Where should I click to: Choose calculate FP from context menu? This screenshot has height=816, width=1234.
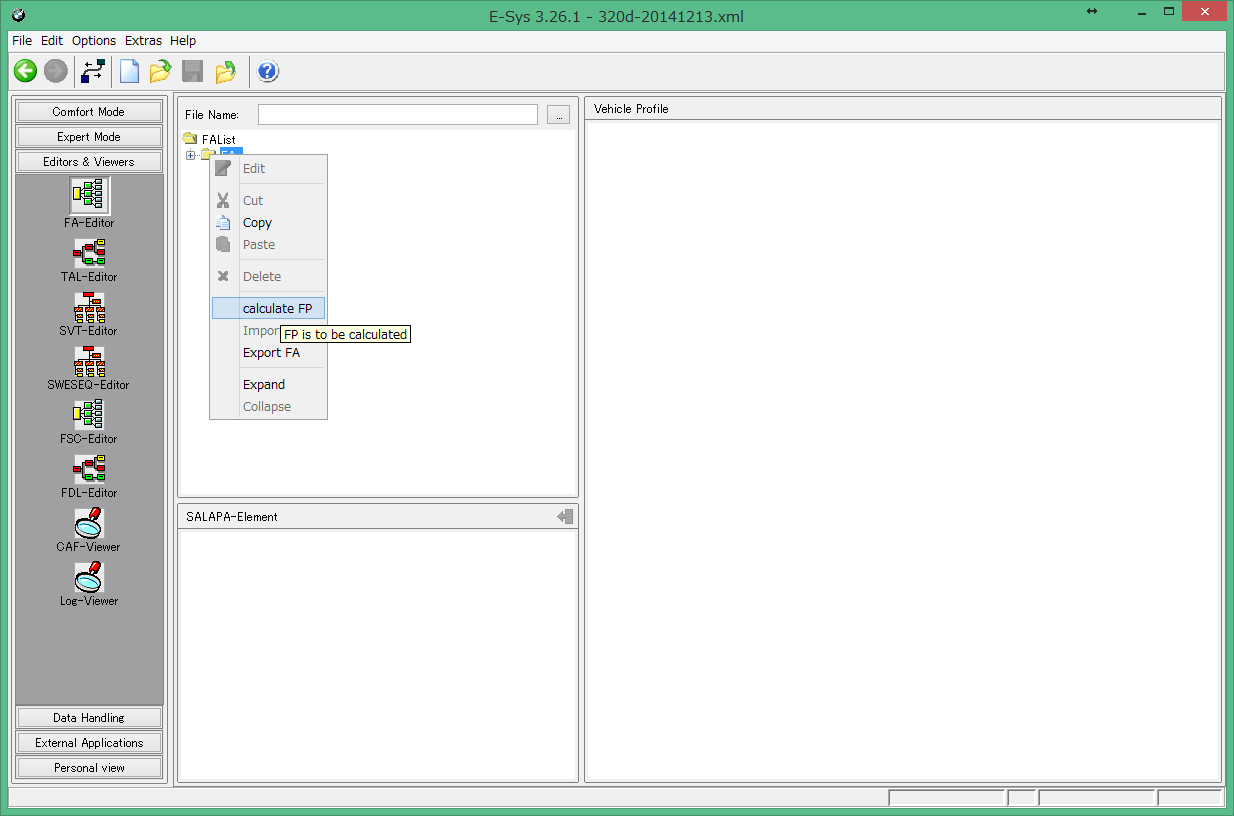point(277,309)
